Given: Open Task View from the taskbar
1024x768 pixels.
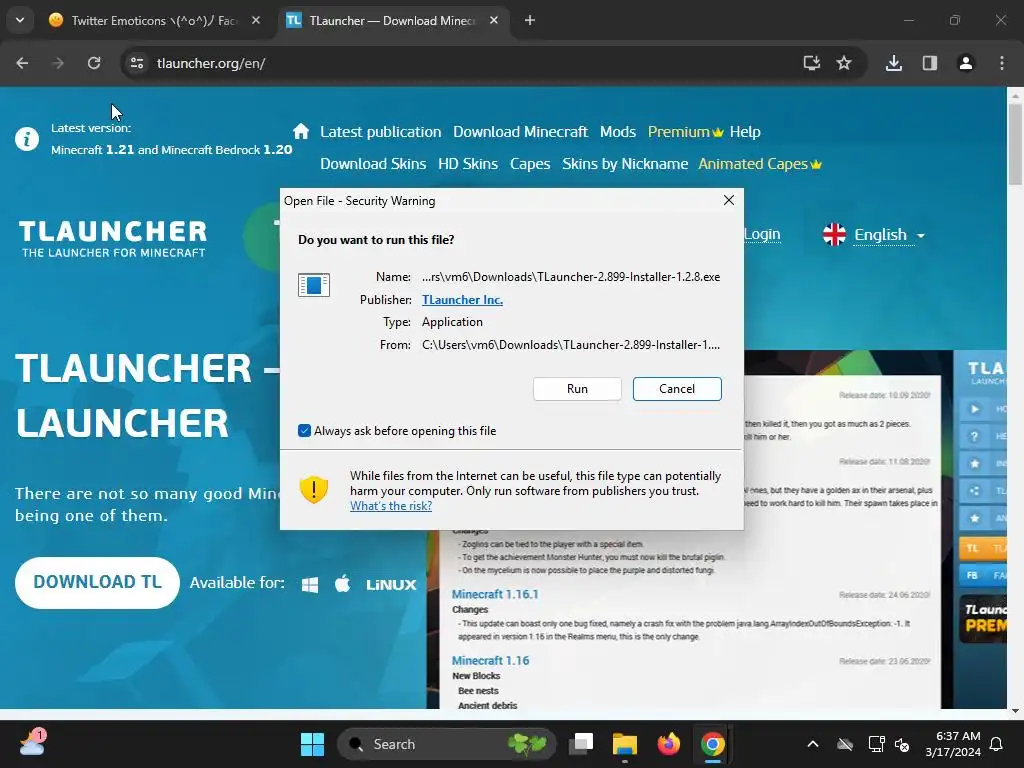Looking at the screenshot, I should point(581,744).
